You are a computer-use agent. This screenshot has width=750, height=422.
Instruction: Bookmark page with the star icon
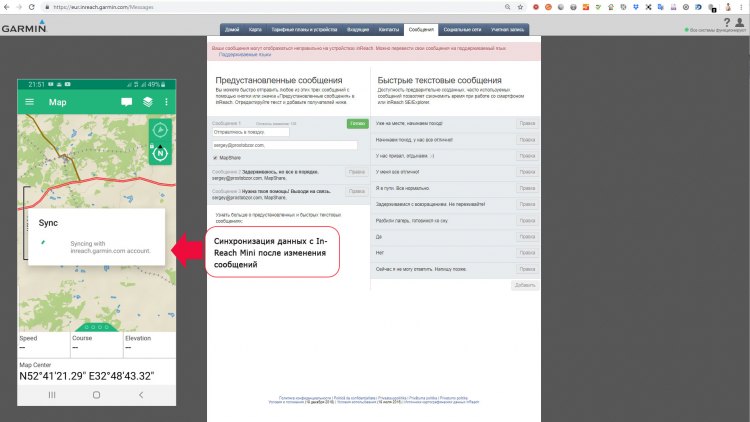(x=520, y=7)
